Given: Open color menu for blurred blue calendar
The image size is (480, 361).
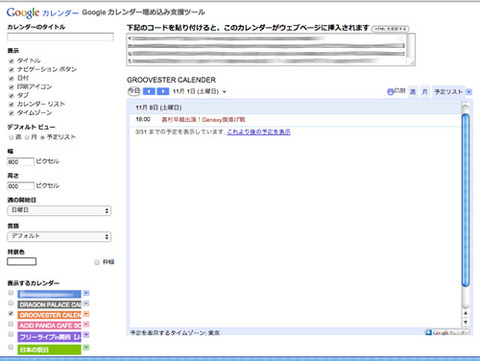Looking at the screenshot, I should pos(86,293).
